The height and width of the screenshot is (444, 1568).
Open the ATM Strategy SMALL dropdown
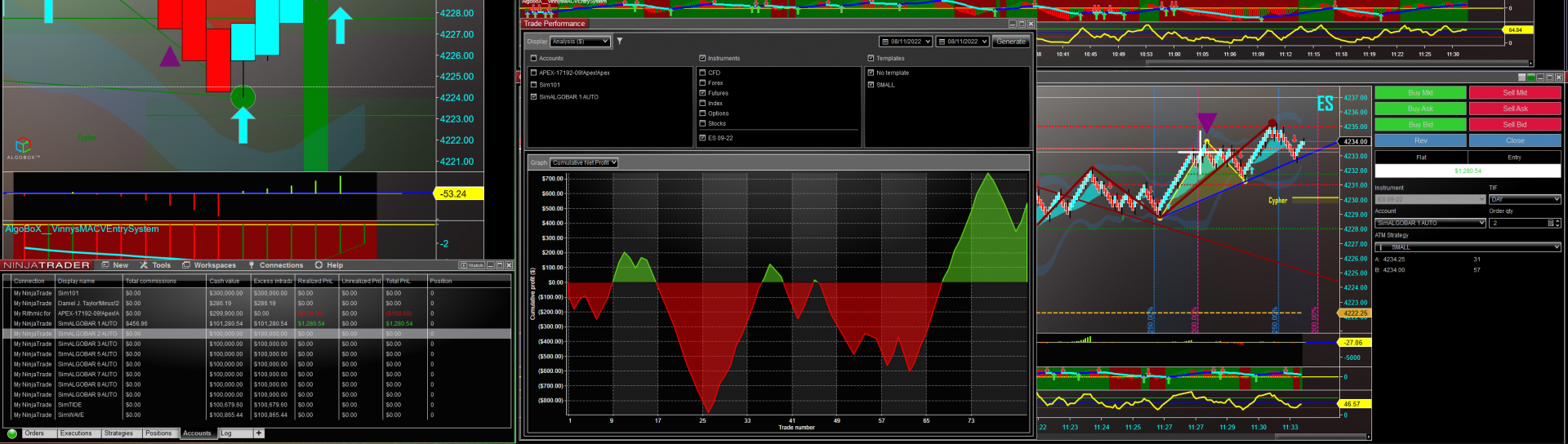(1468, 247)
